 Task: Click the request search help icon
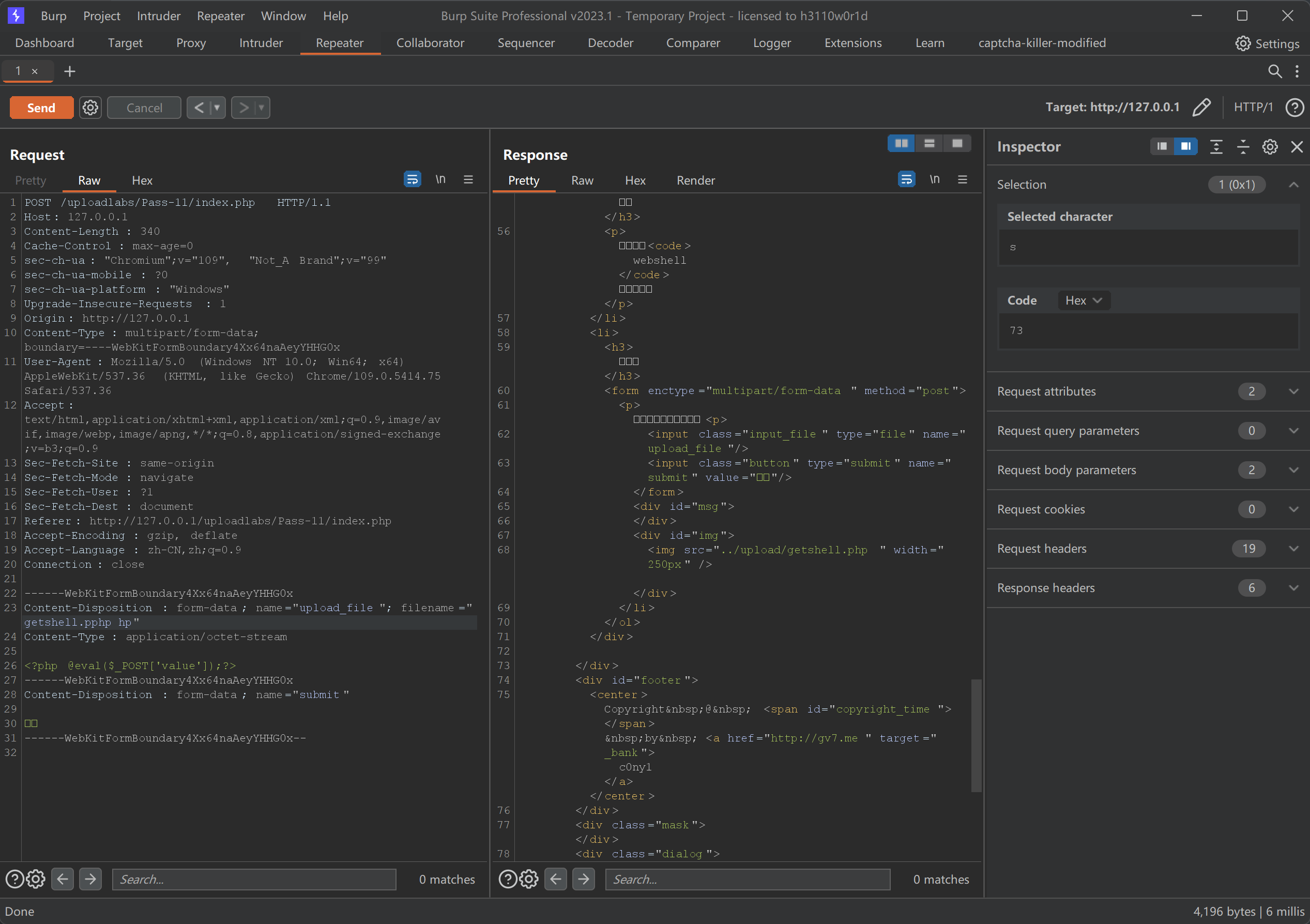[x=14, y=879]
